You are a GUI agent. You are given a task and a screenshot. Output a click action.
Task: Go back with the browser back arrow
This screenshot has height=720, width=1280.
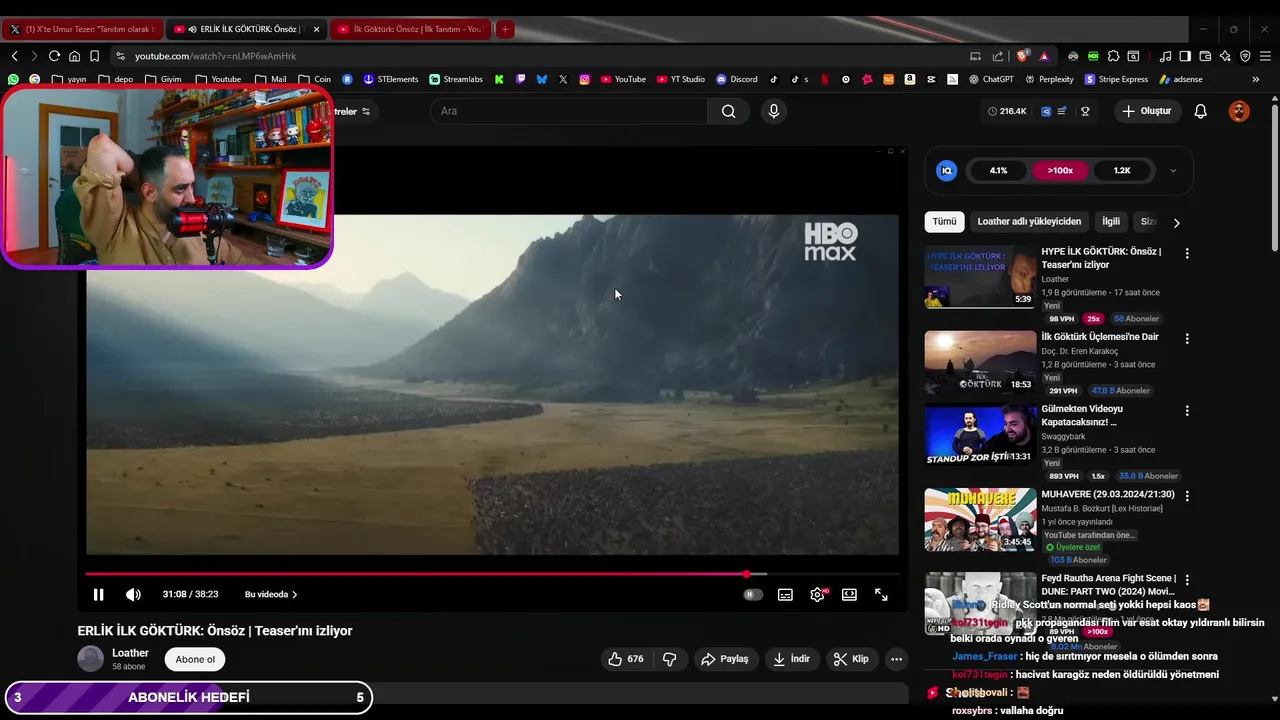tap(14, 56)
